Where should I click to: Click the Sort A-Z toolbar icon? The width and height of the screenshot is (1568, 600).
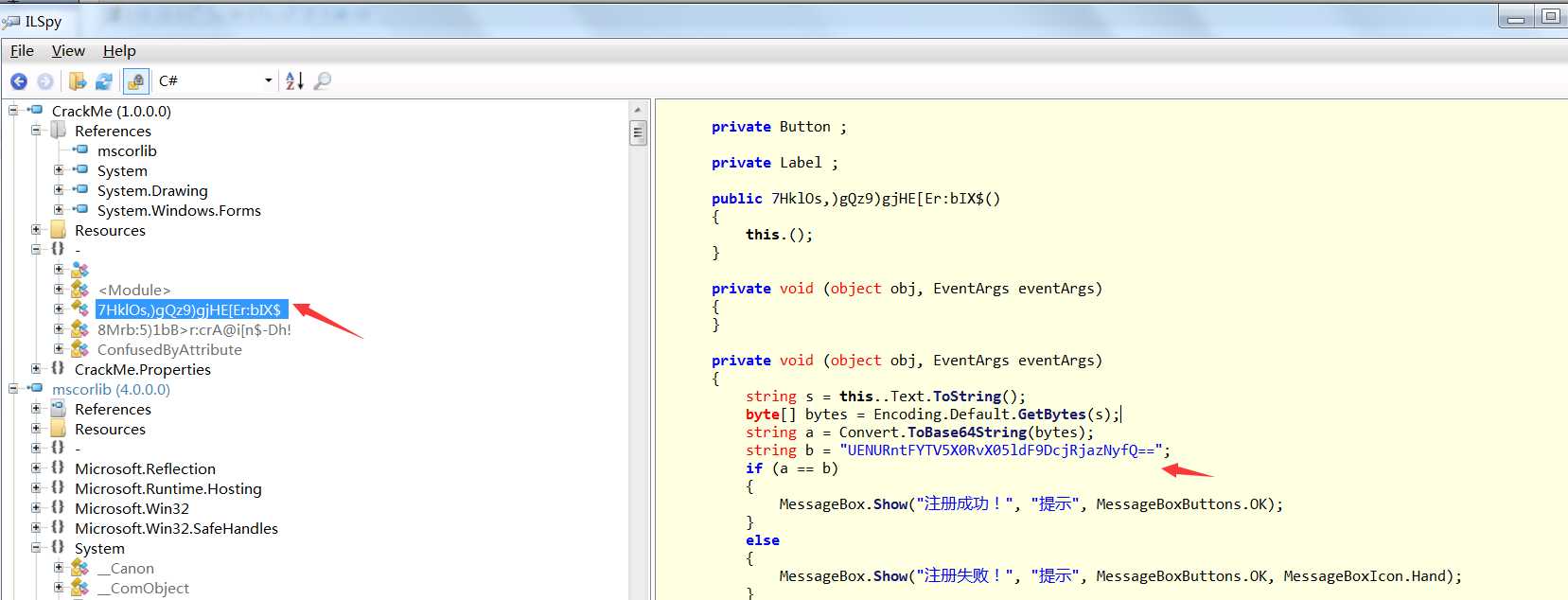[294, 81]
